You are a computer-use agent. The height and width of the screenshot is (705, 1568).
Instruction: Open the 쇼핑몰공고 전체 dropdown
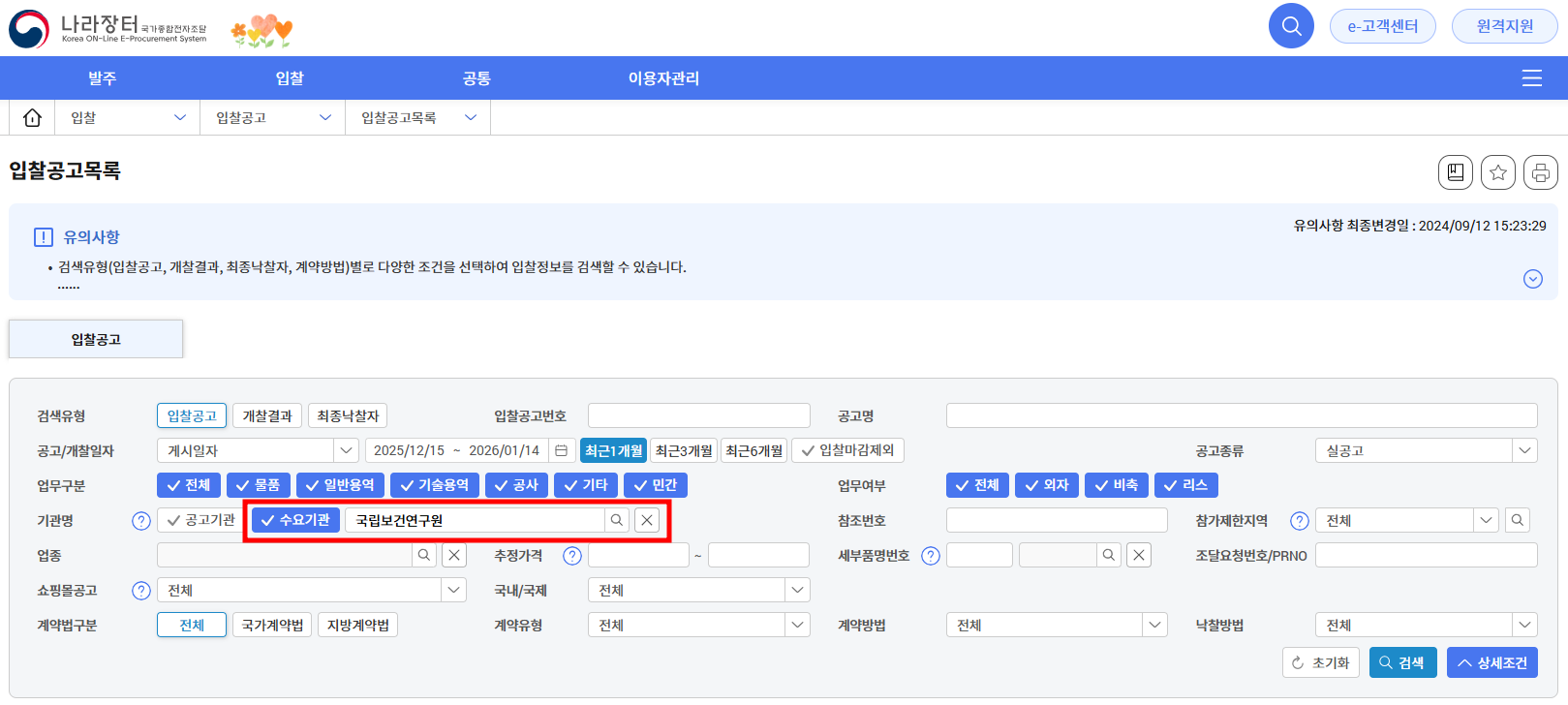click(x=311, y=590)
